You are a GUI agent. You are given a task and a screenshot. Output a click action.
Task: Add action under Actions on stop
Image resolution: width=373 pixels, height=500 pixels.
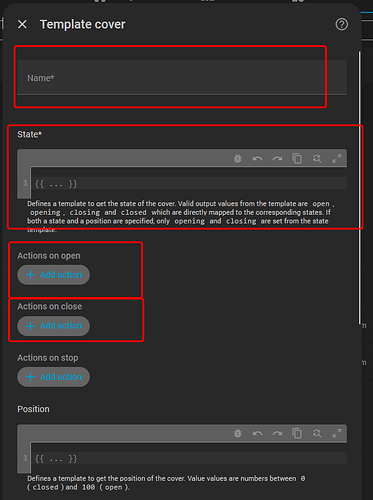tap(54, 377)
